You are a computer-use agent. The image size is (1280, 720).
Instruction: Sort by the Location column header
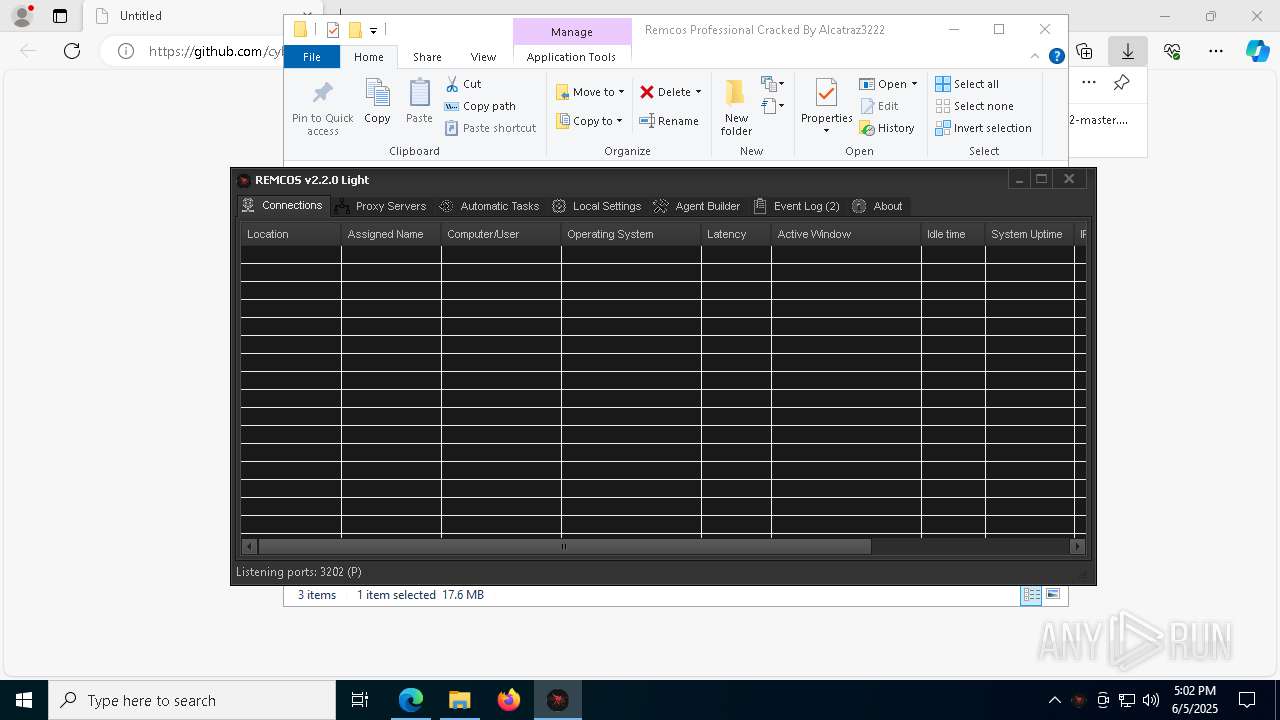pos(290,234)
